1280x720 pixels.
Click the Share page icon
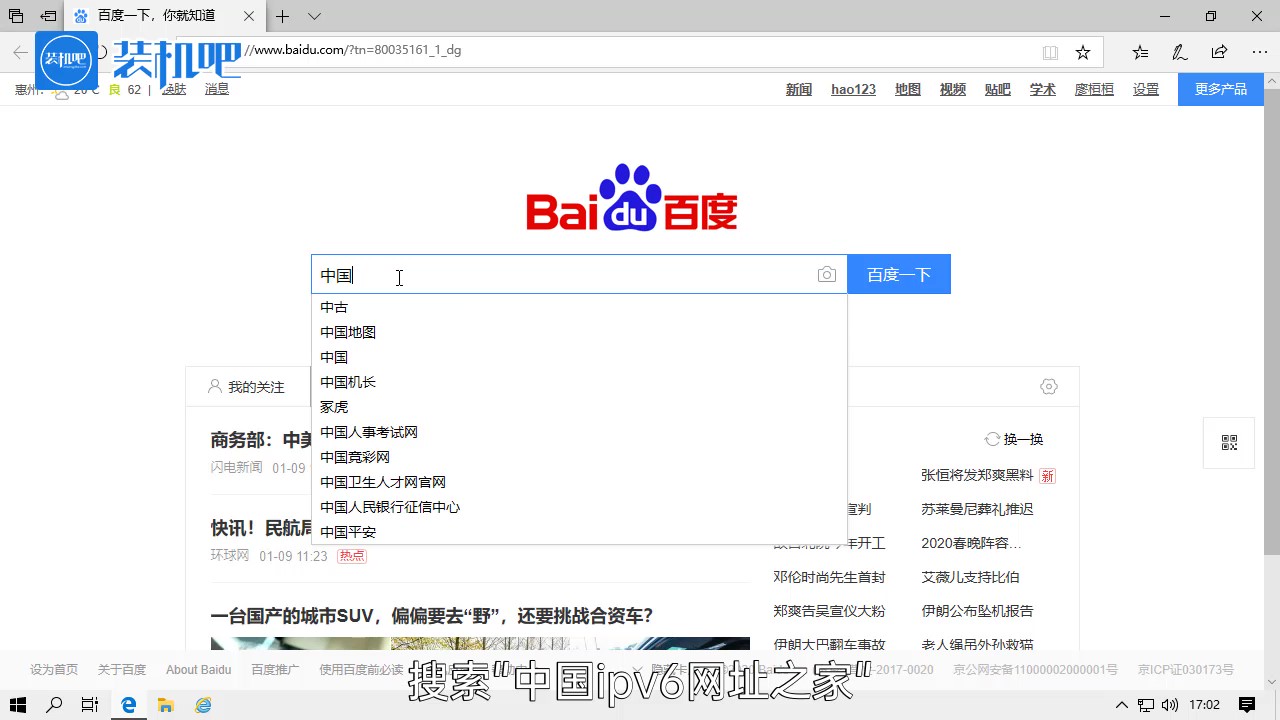(1219, 51)
